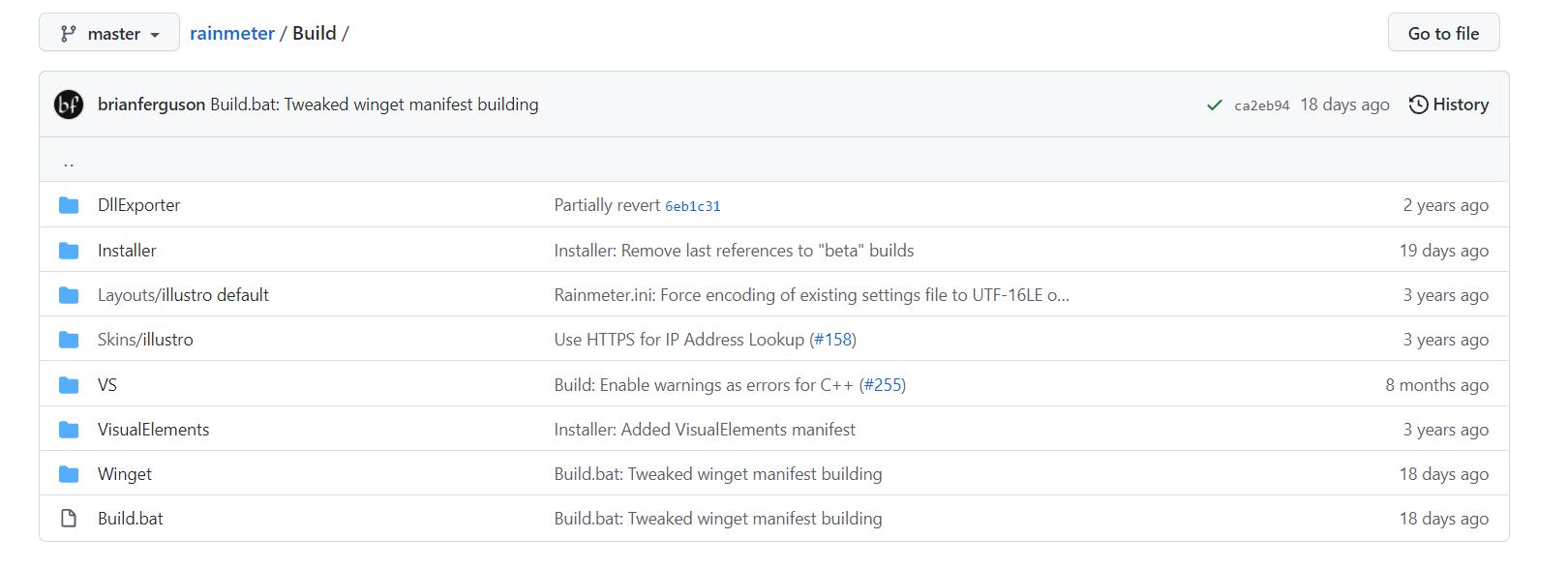Open the master branch dropdown

[108, 33]
